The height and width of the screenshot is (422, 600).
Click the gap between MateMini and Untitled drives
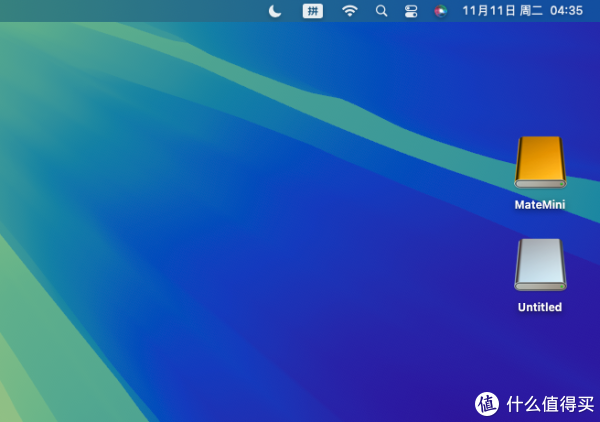540,224
